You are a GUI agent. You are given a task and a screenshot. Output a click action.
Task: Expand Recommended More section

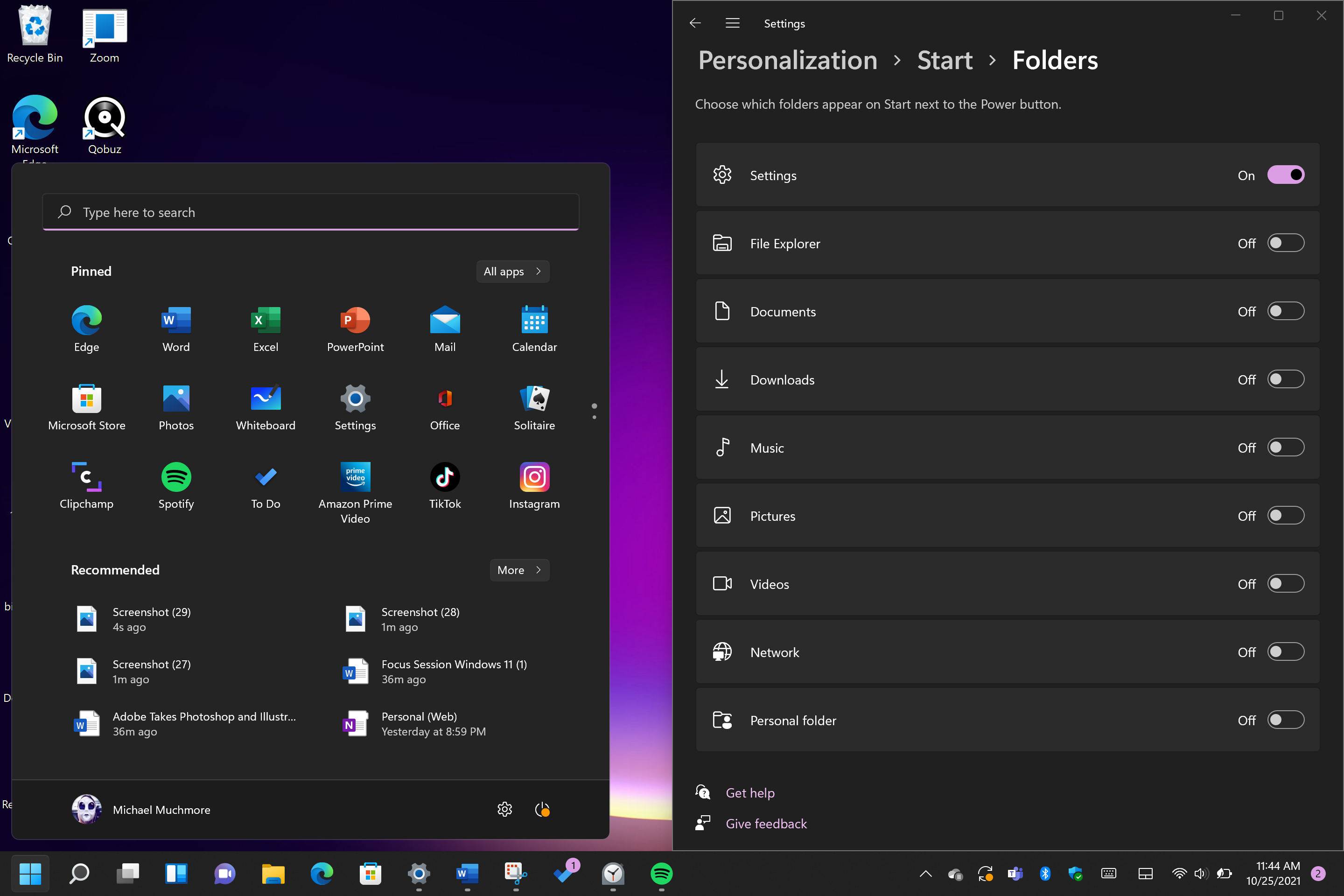pos(519,570)
